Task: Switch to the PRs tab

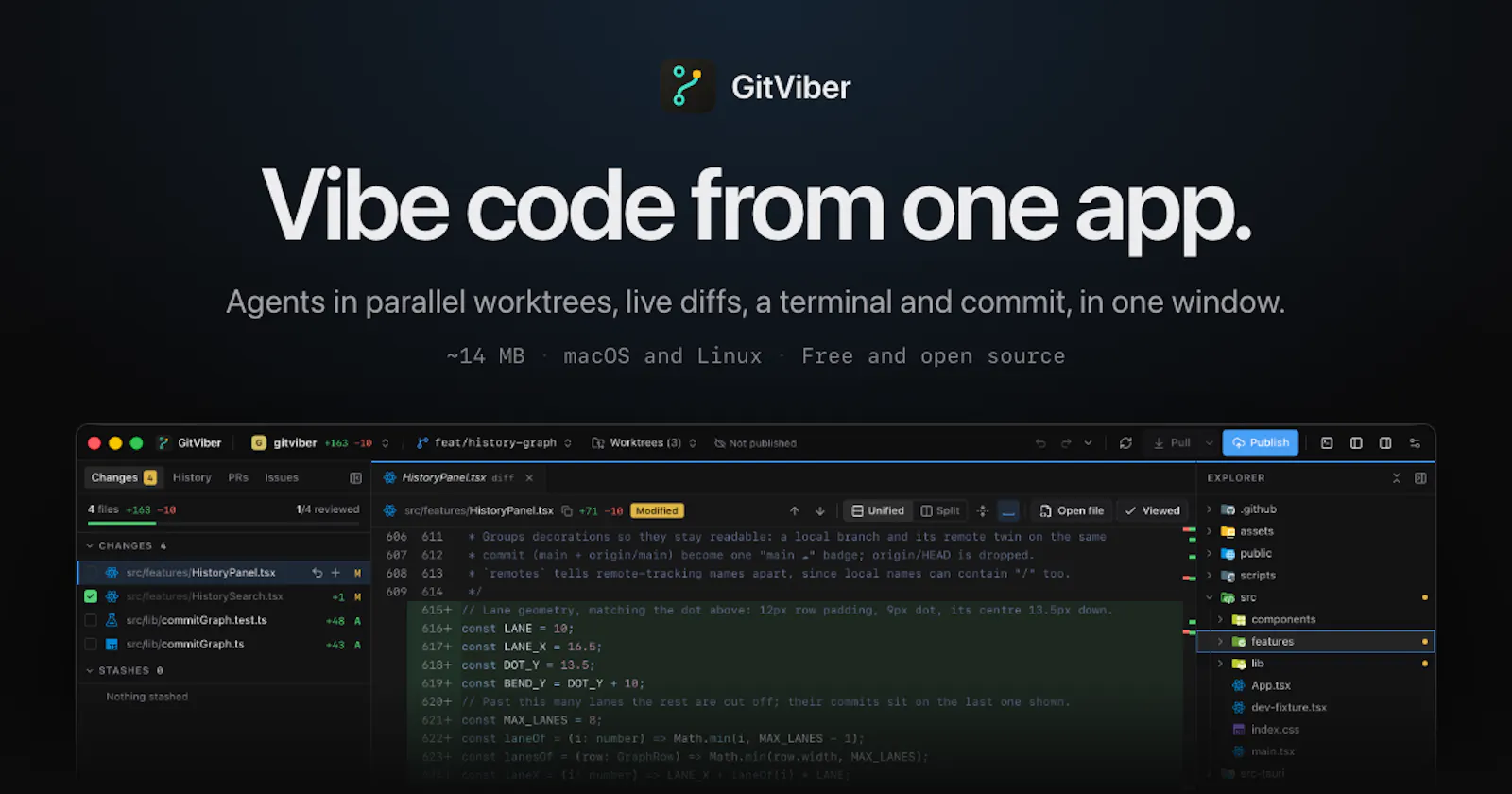Action: pyautogui.click(x=238, y=478)
